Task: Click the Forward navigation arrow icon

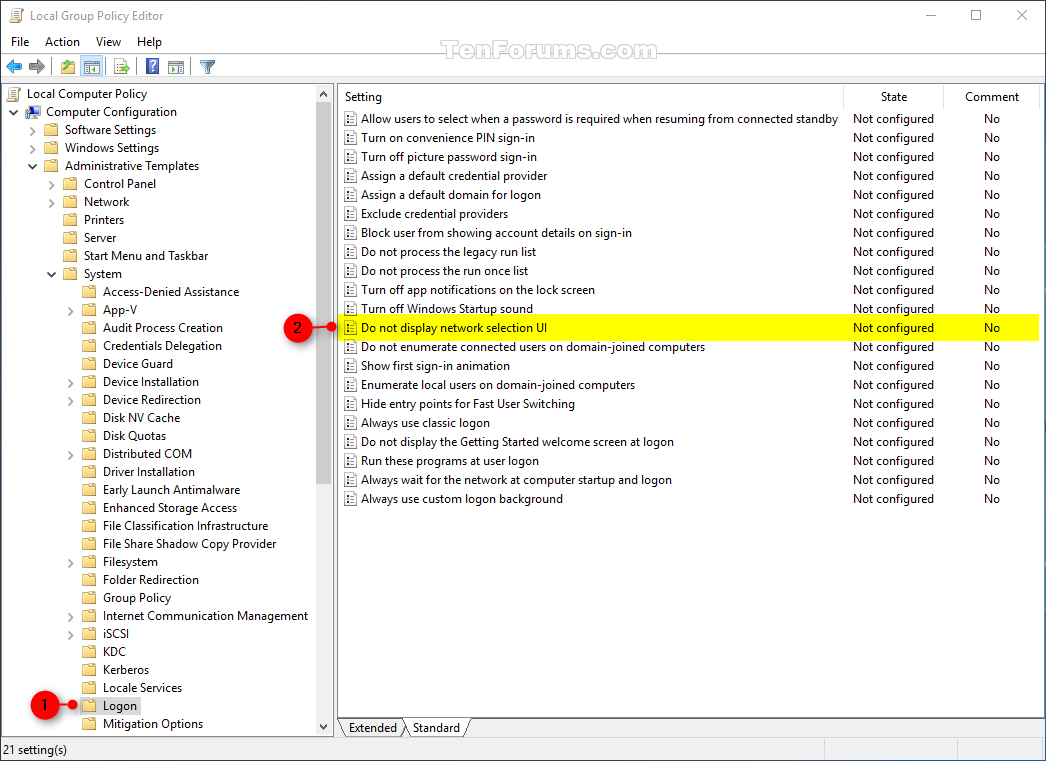Action: [x=37, y=66]
